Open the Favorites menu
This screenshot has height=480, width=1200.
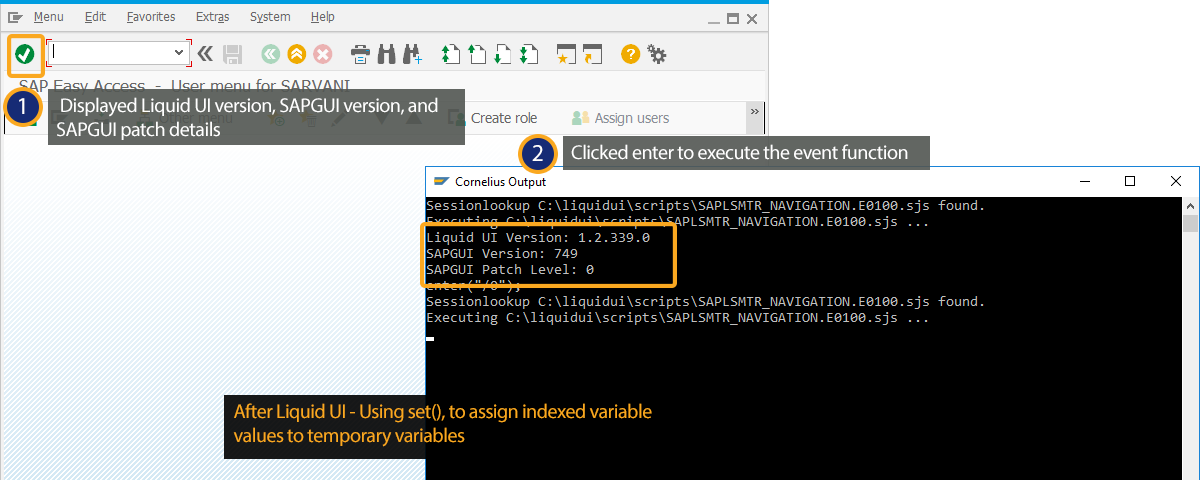[151, 17]
